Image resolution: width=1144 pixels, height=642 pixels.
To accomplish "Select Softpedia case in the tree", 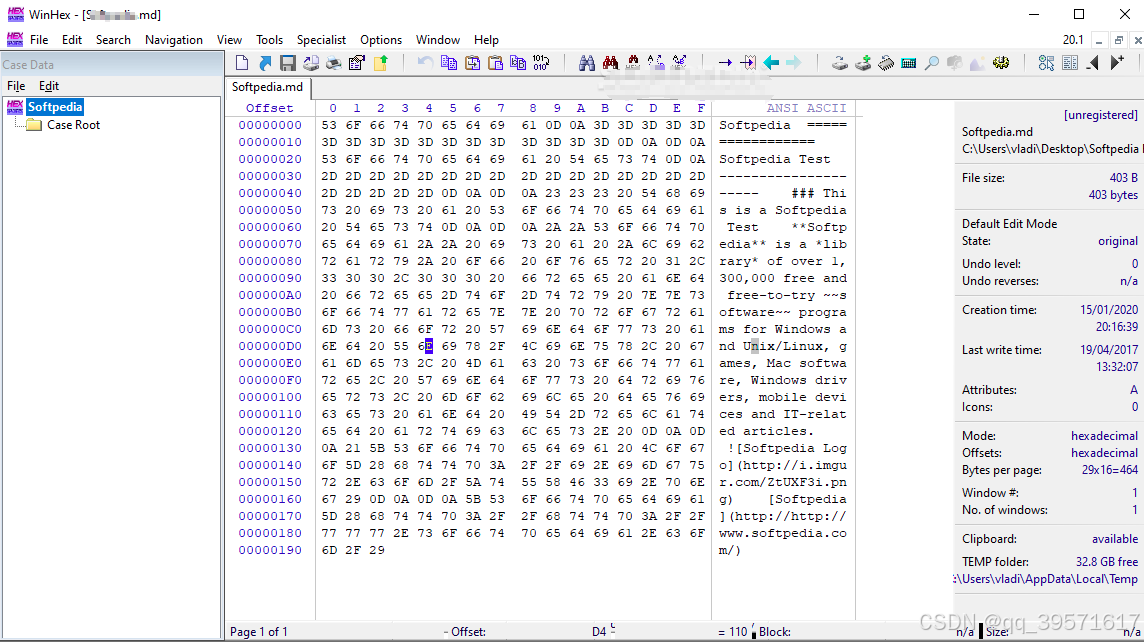I will click(55, 107).
